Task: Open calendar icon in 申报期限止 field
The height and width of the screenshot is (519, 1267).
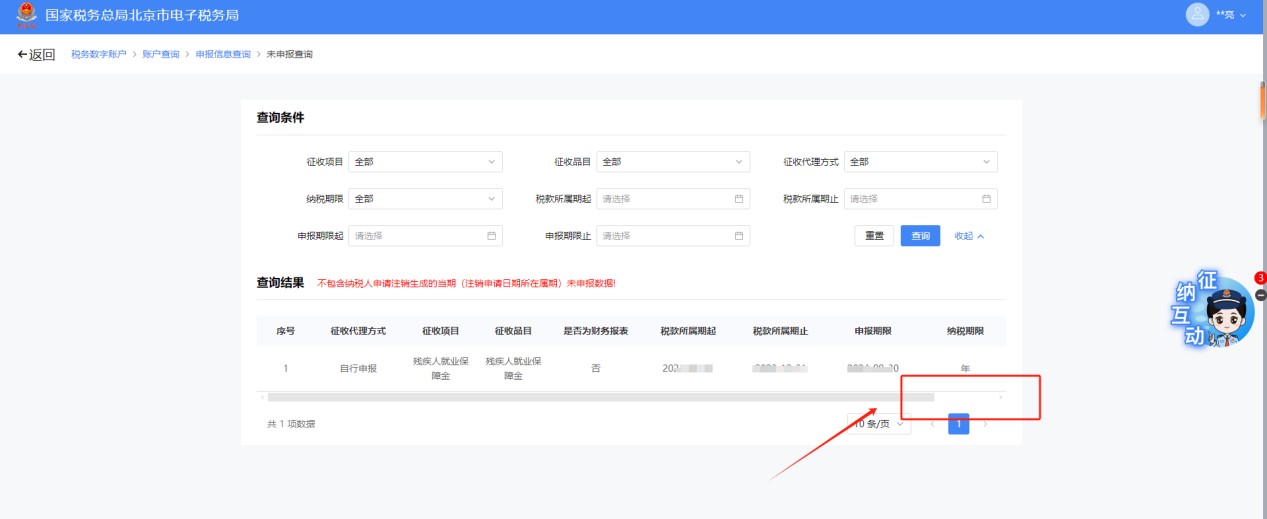Action: tap(739, 236)
